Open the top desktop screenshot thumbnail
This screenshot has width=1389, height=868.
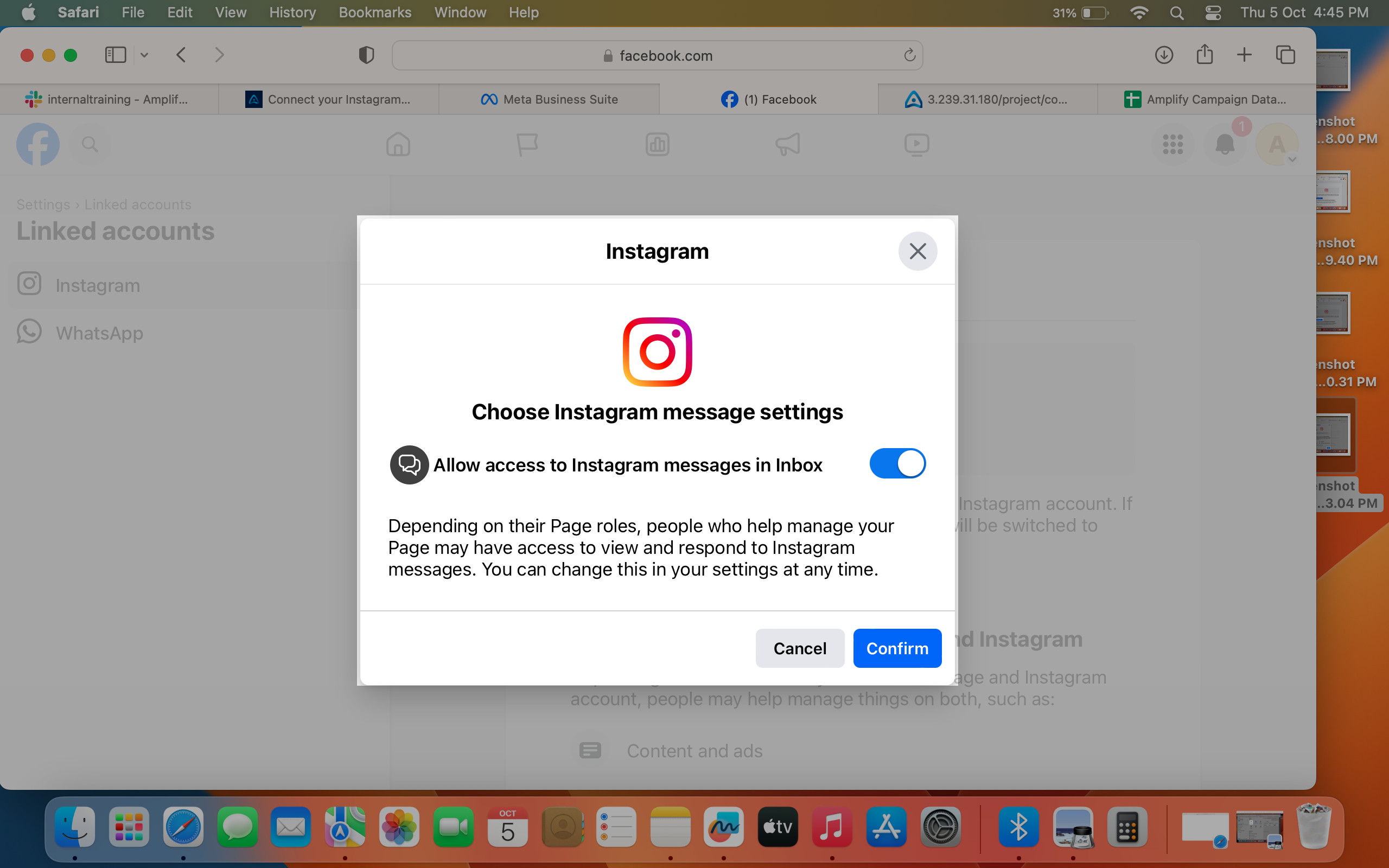point(1332,69)
